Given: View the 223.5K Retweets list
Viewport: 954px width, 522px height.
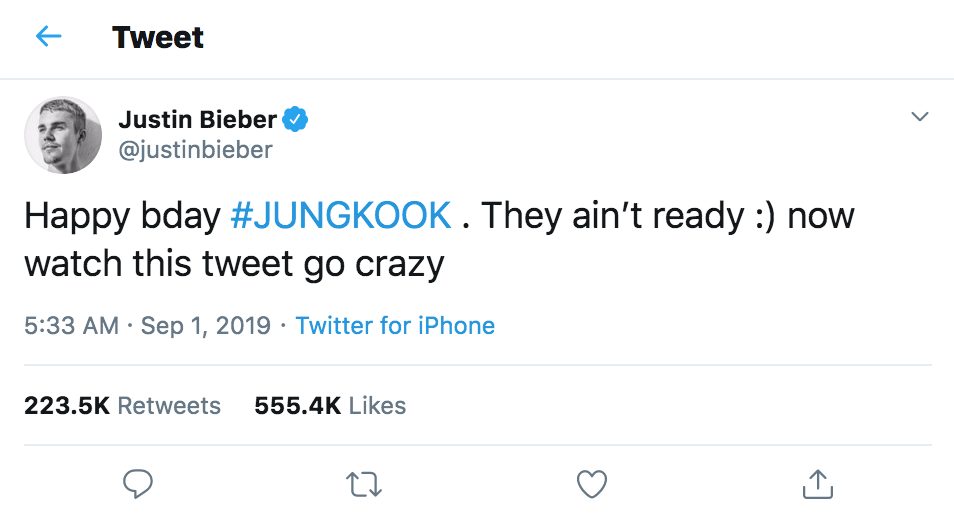Looking at the screenshot, I should click(122, 405).
